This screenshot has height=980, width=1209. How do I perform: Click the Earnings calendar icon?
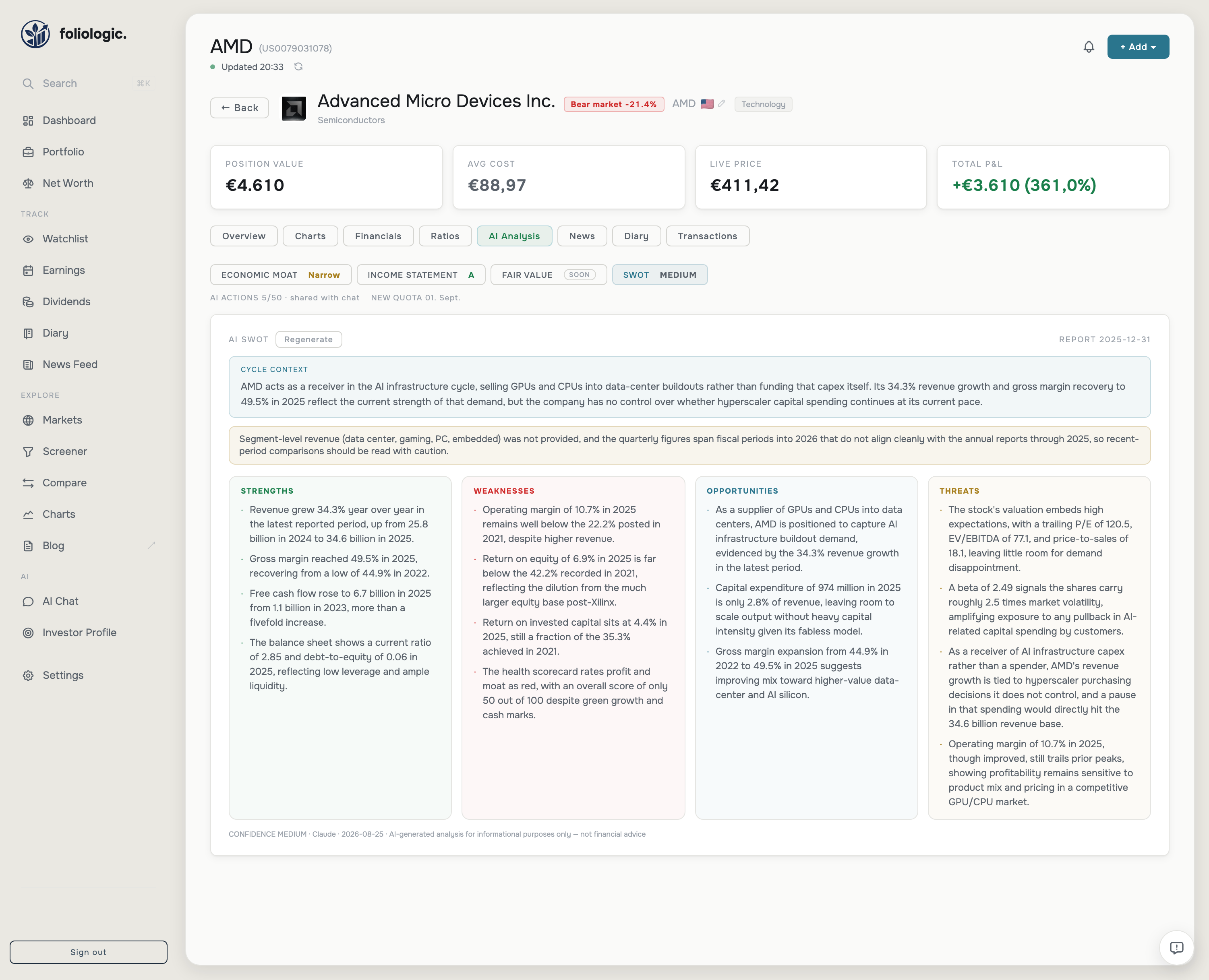click(28, 271)
